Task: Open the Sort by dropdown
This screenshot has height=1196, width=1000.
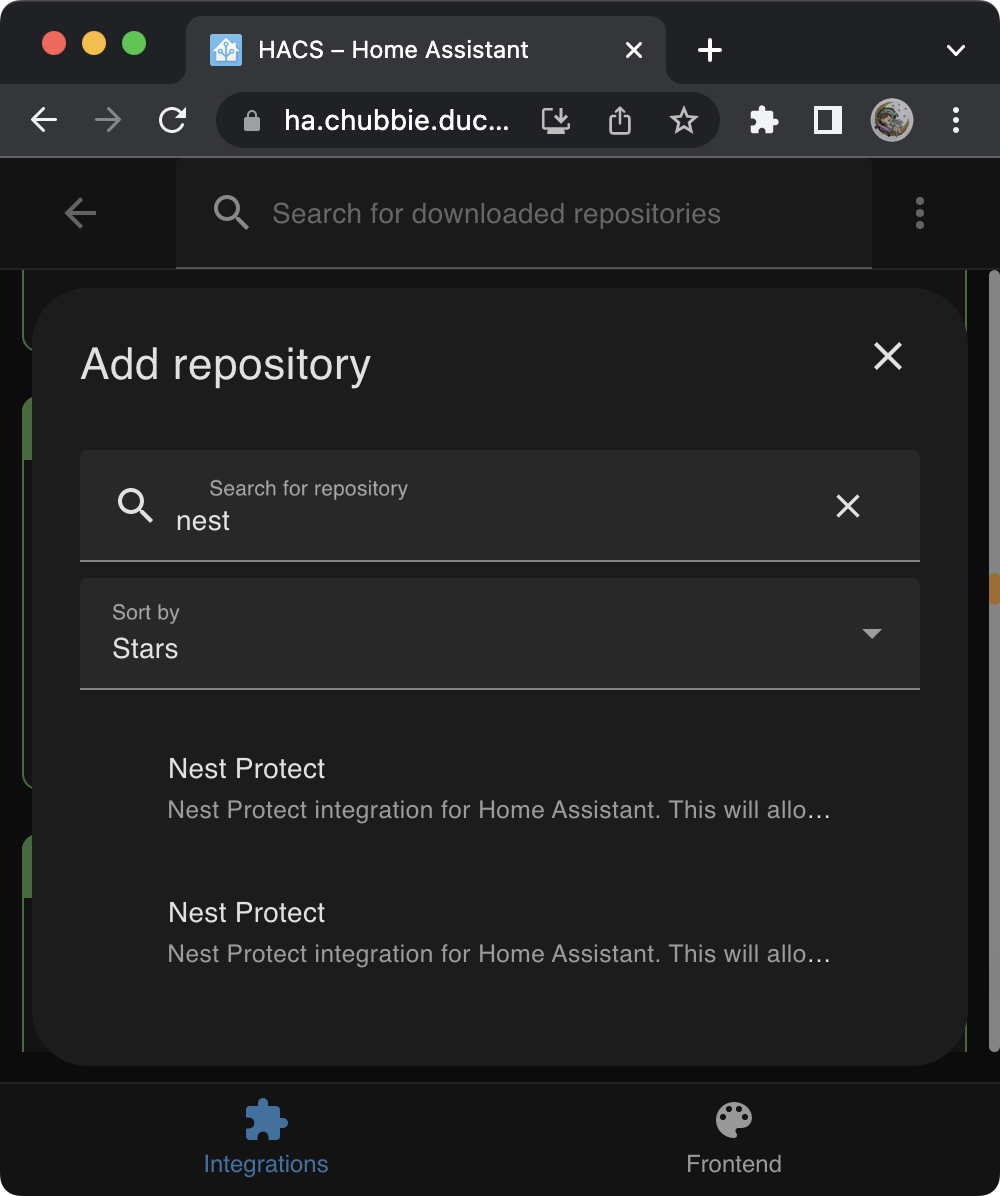Action: [x=500, y=633]
